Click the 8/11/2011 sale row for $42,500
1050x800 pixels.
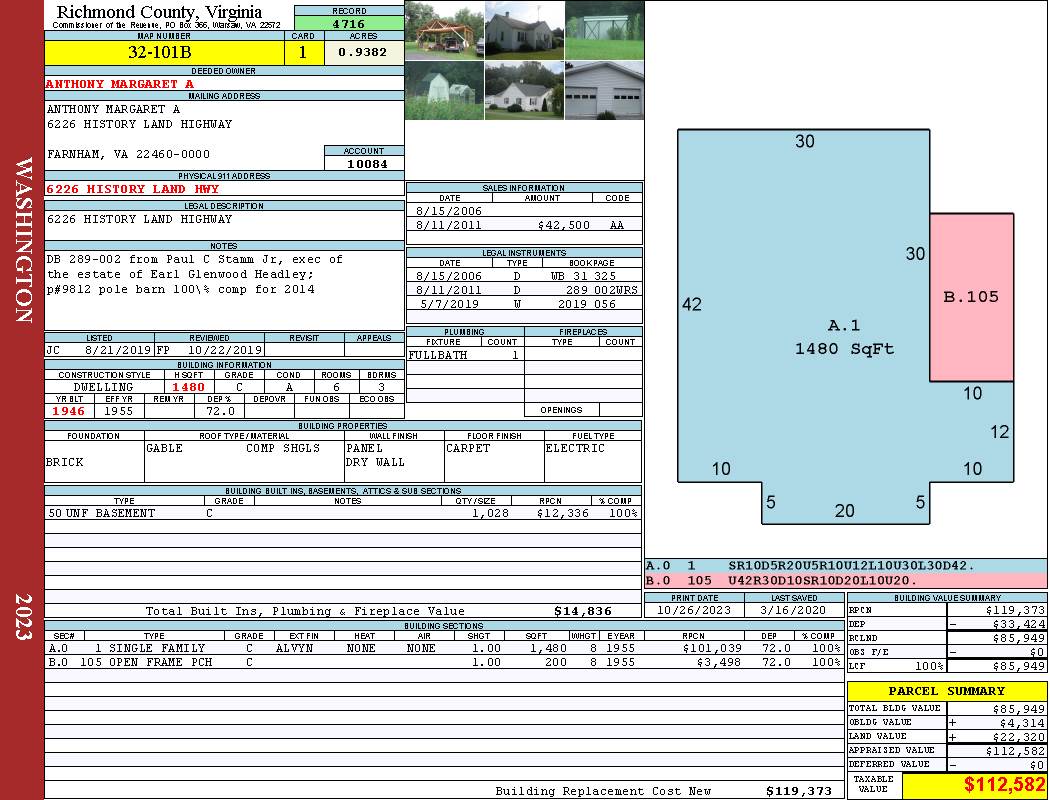tap(524, 226)
